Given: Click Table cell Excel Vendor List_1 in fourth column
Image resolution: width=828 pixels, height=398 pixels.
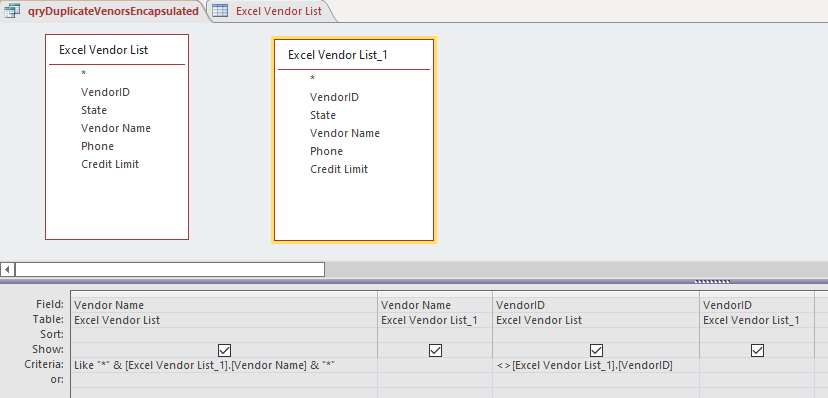Looking at the screenshot, I should coord(757,320).
